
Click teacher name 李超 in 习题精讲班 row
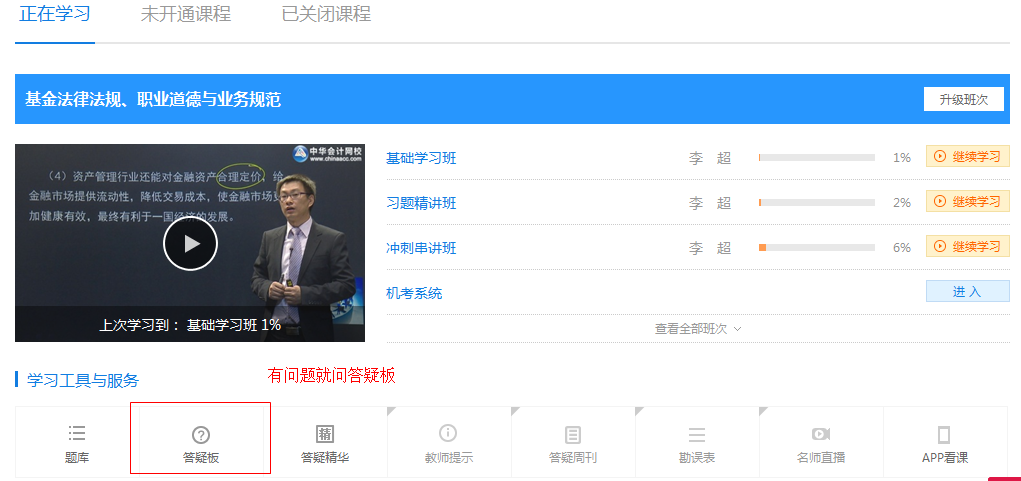(710, 203)
